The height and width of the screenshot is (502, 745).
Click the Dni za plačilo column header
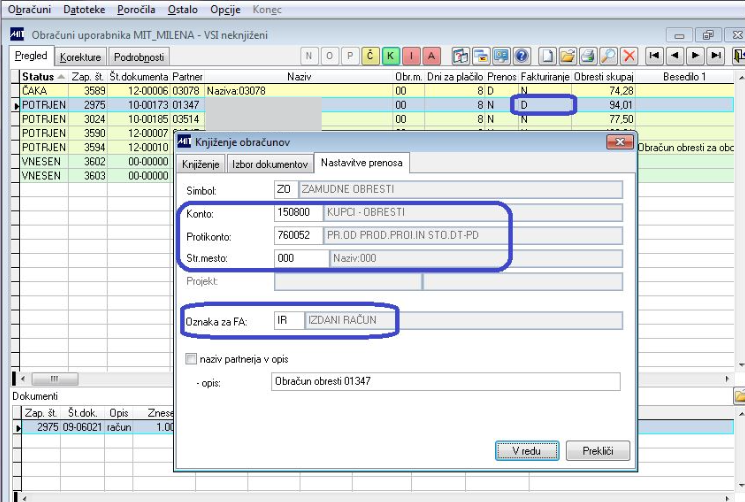pyautogui.click(x=455, y=76)
